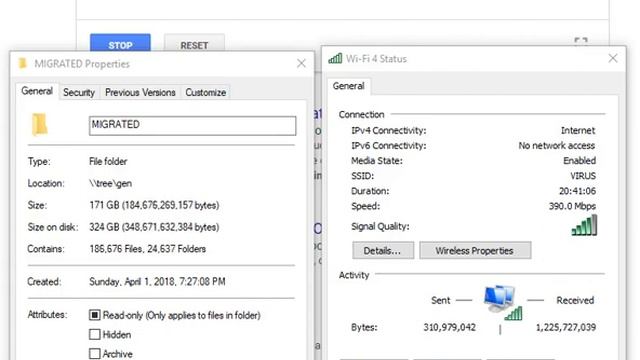Click the created date Sunday, April 1, 2018
640x360 pixels.
pos(157,282)
